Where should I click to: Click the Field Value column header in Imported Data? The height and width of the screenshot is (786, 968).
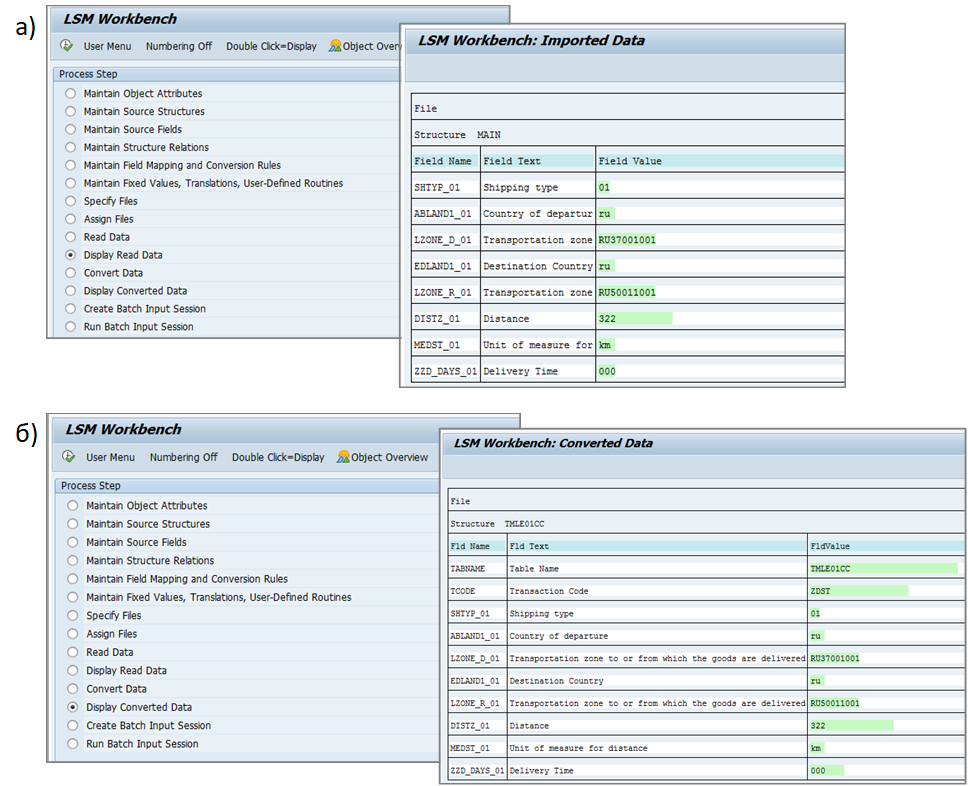tap(630, 161)
